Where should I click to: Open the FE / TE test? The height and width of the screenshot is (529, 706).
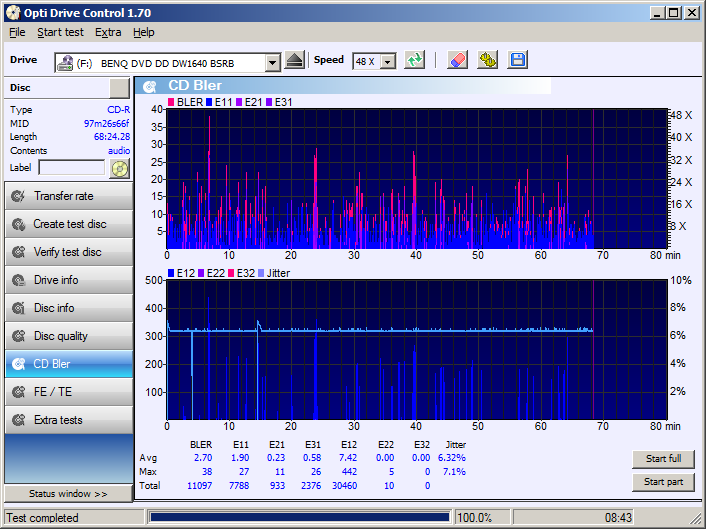coord(68,392)
